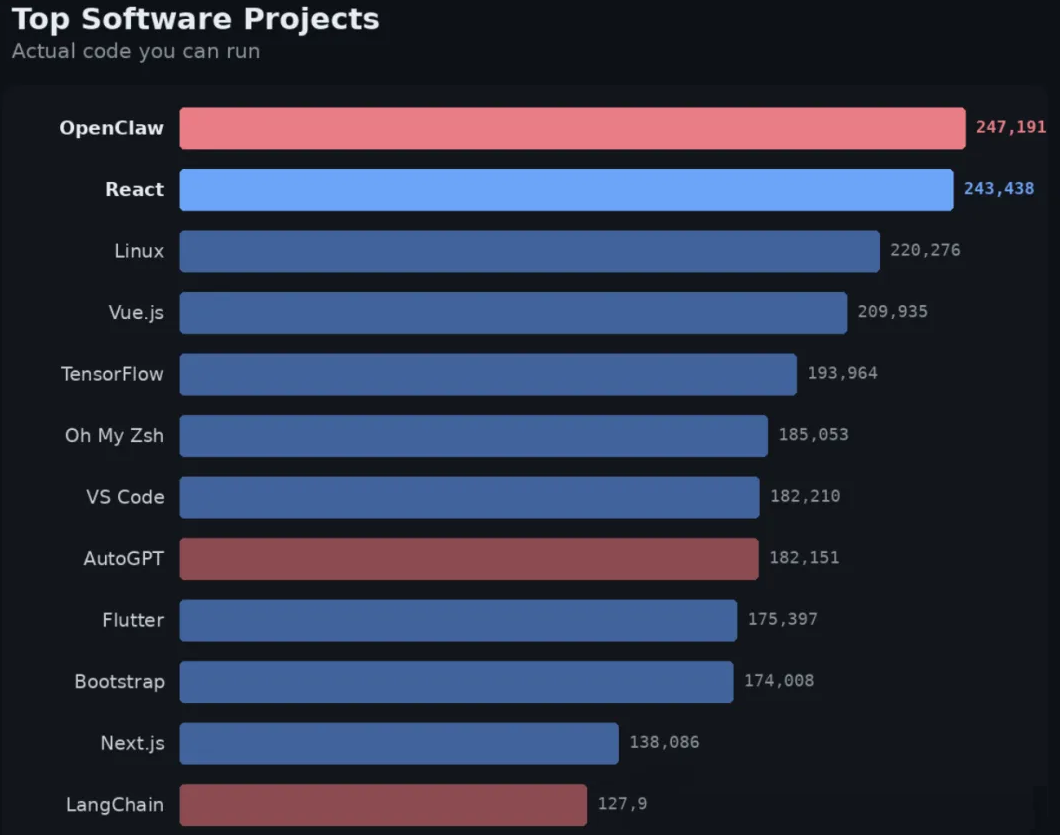The width and height of the screenshot is (1060, 835).
Task: Click the Oh My Zsh label
Action: 114,435
